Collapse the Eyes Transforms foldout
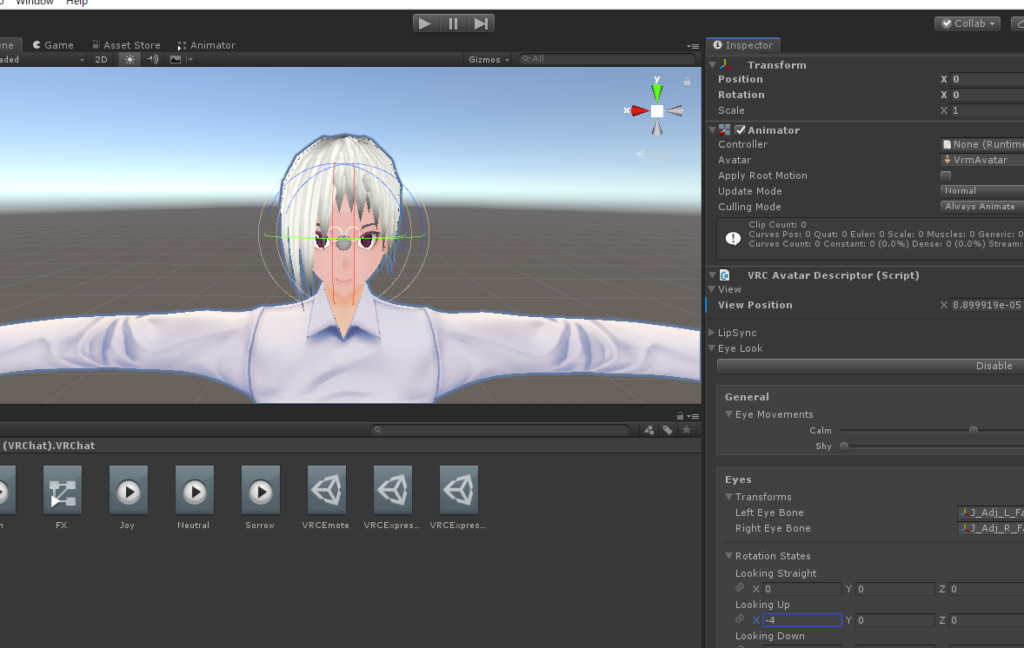The width and height of the screenshot is (1024, 648). click(x=729, y=496)
